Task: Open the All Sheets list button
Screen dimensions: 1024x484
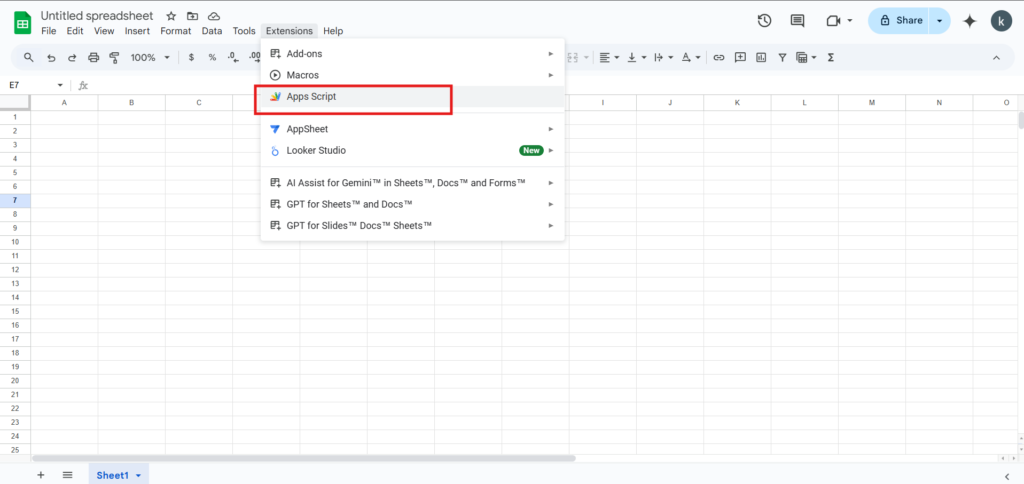Action: click(67, 476)
